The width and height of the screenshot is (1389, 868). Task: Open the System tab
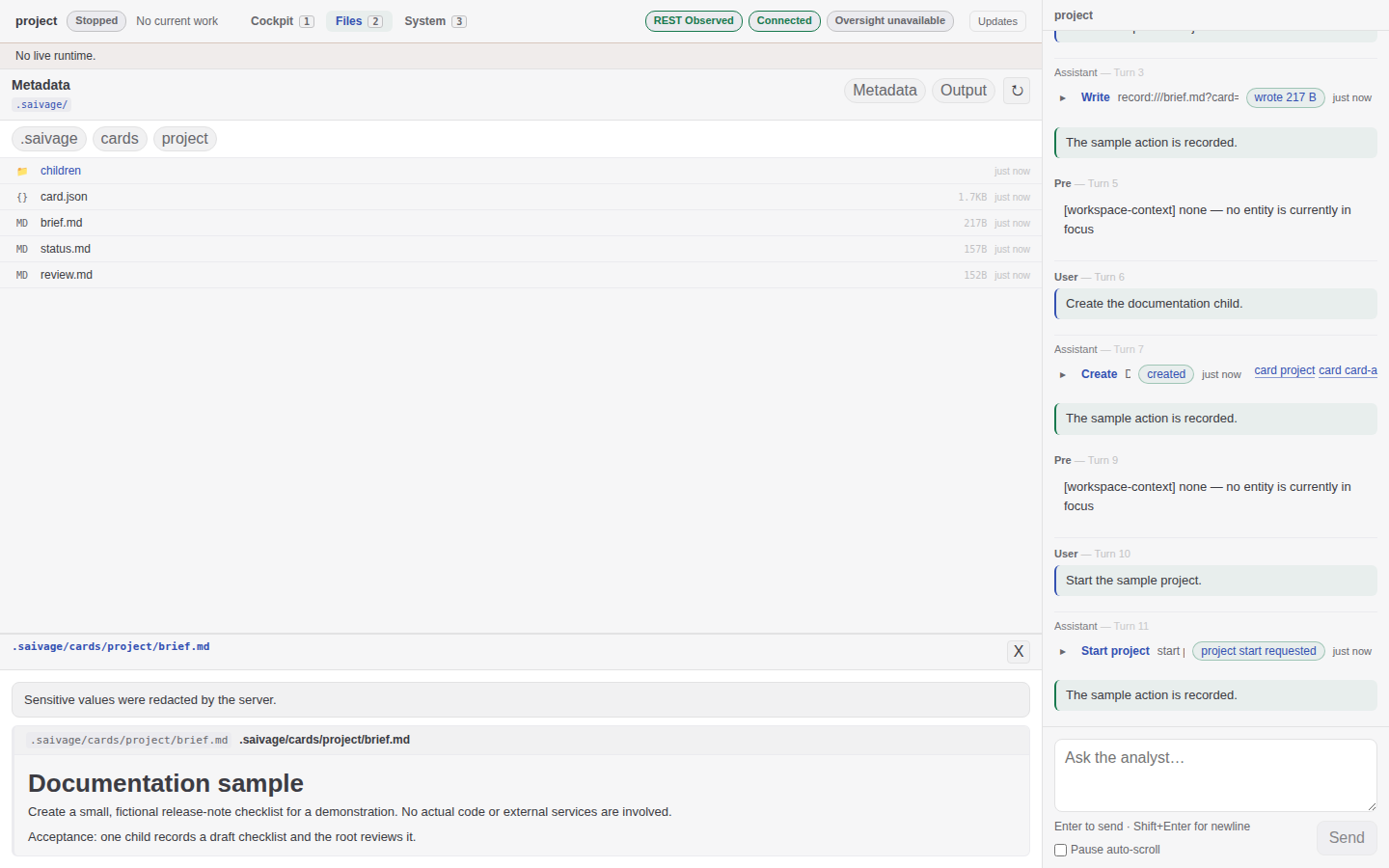[435, 21]
